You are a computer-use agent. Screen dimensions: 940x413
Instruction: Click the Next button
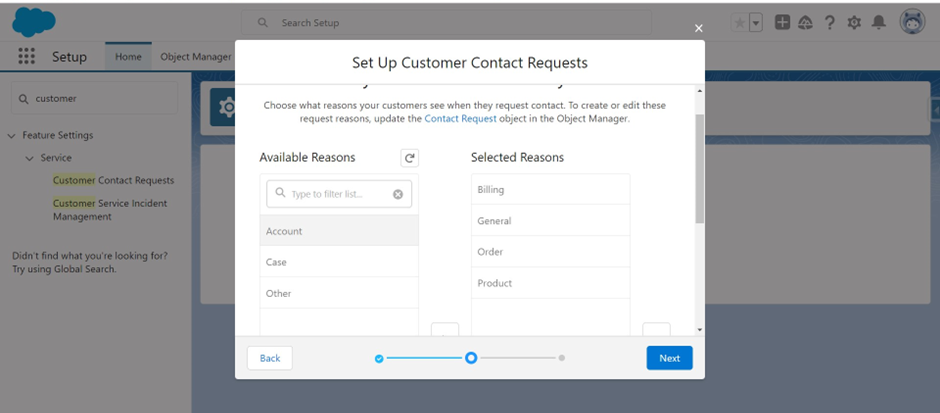click(x=670, y=358)
